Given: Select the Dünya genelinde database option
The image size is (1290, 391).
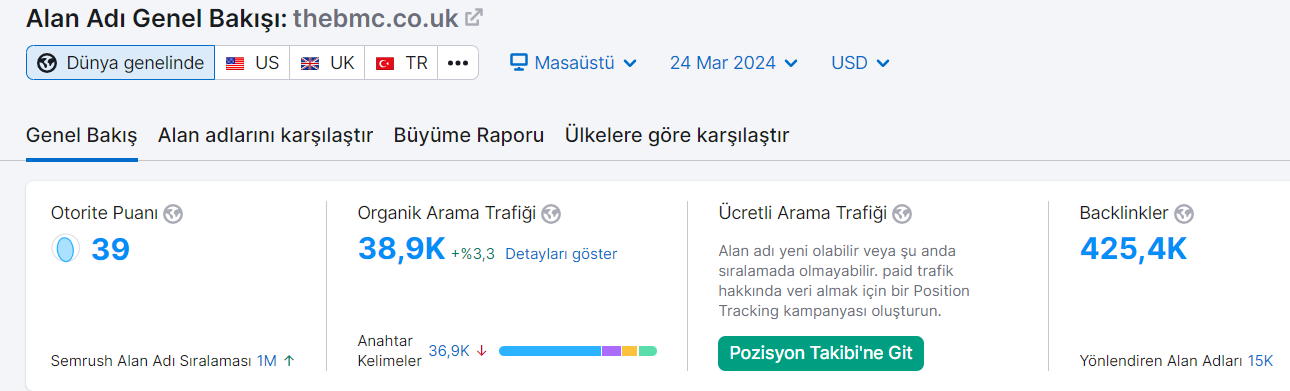Looking at the screenshot, I should 120,63.
